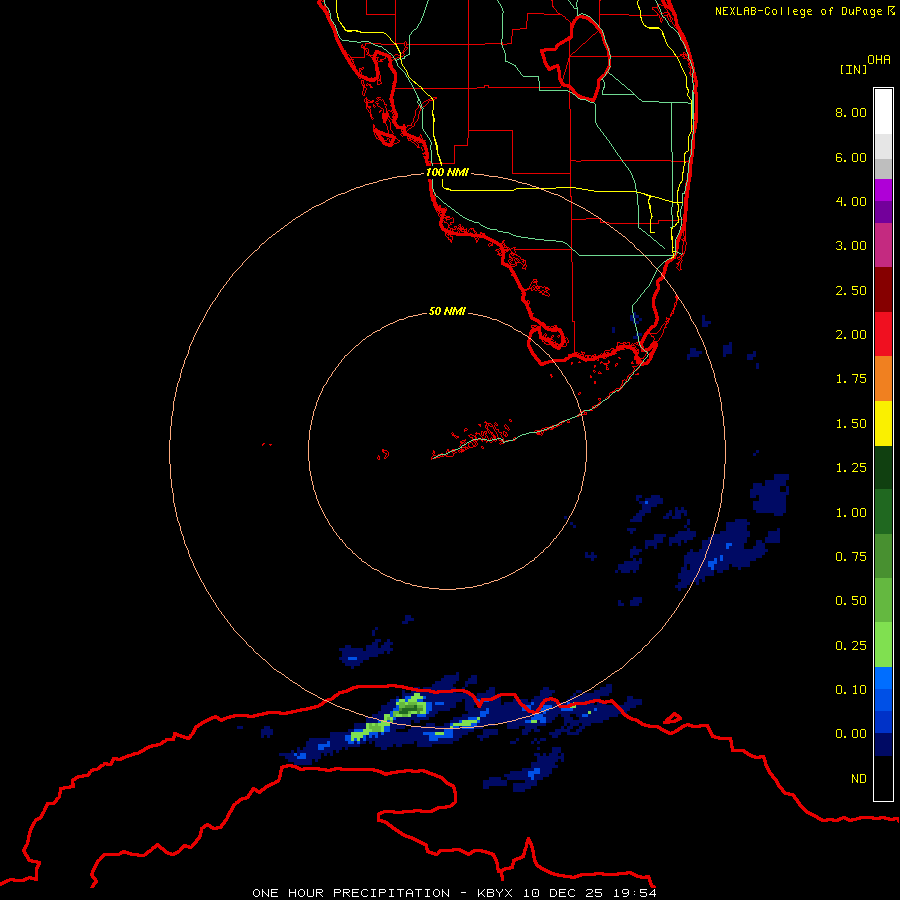Click the 50 NMI range ring label
This screenshot has height=900, width=900.
coord(447,311)
